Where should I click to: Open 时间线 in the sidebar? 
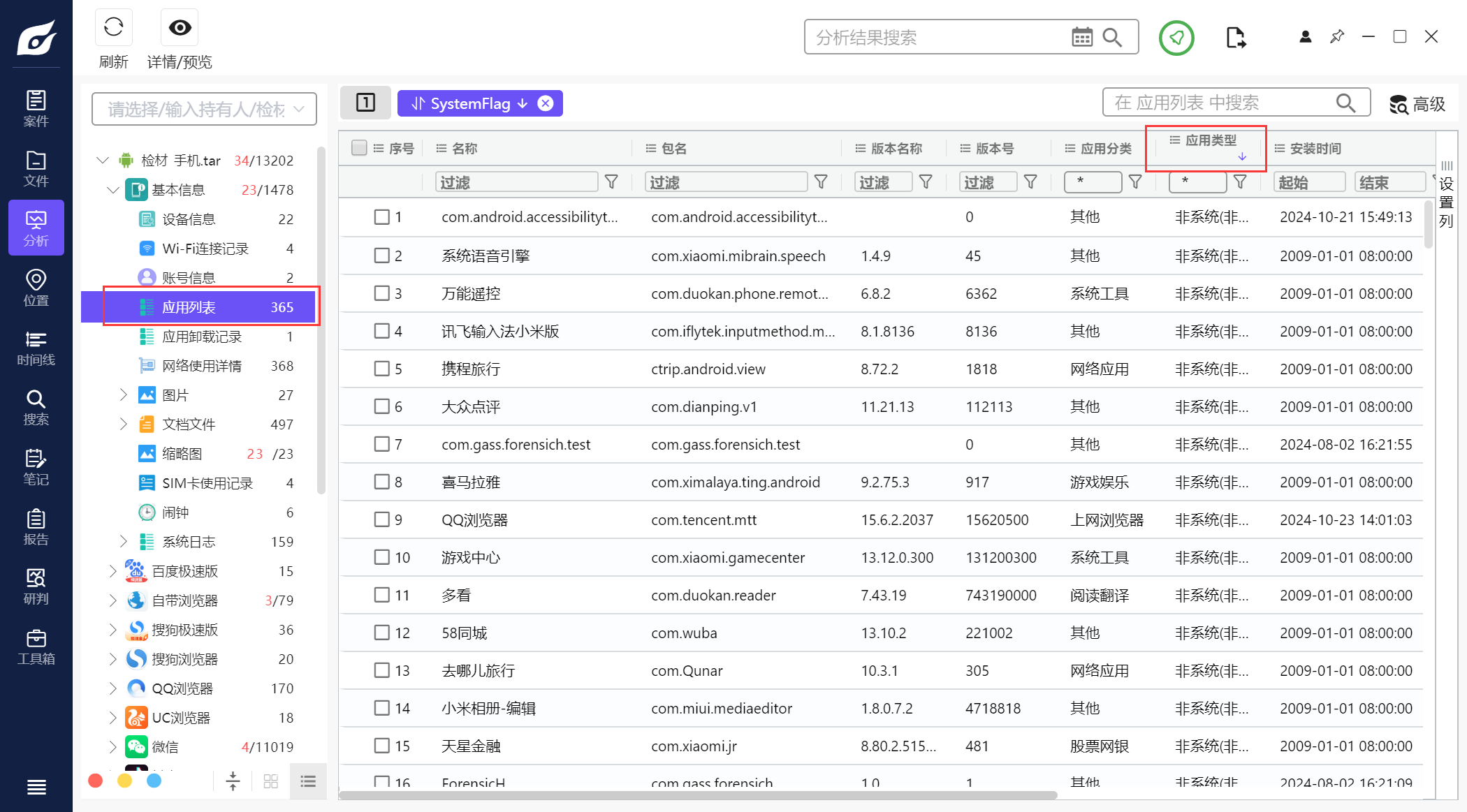point(36,348)
